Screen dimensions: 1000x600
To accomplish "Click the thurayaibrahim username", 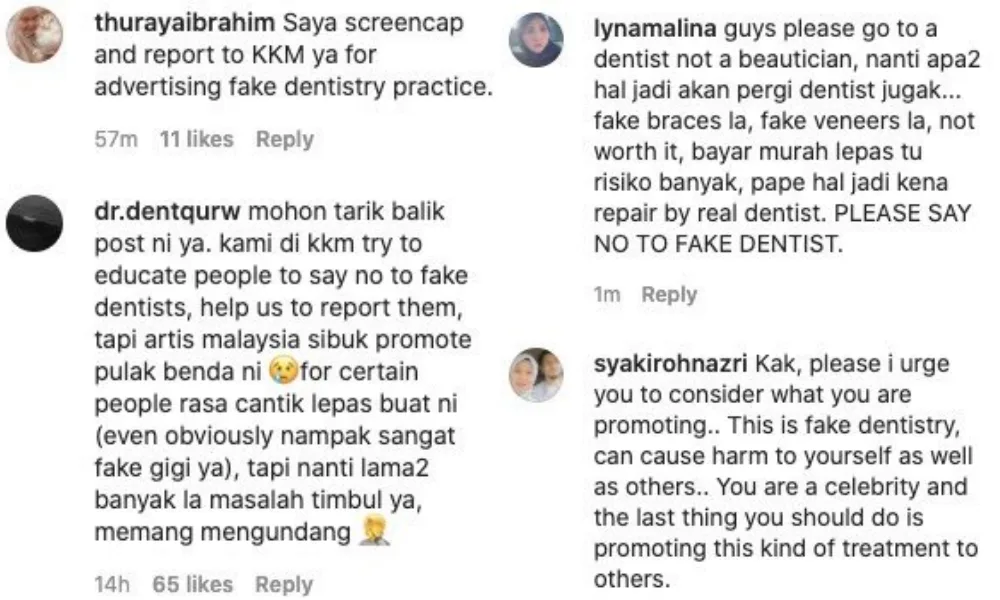I will 184,23.
